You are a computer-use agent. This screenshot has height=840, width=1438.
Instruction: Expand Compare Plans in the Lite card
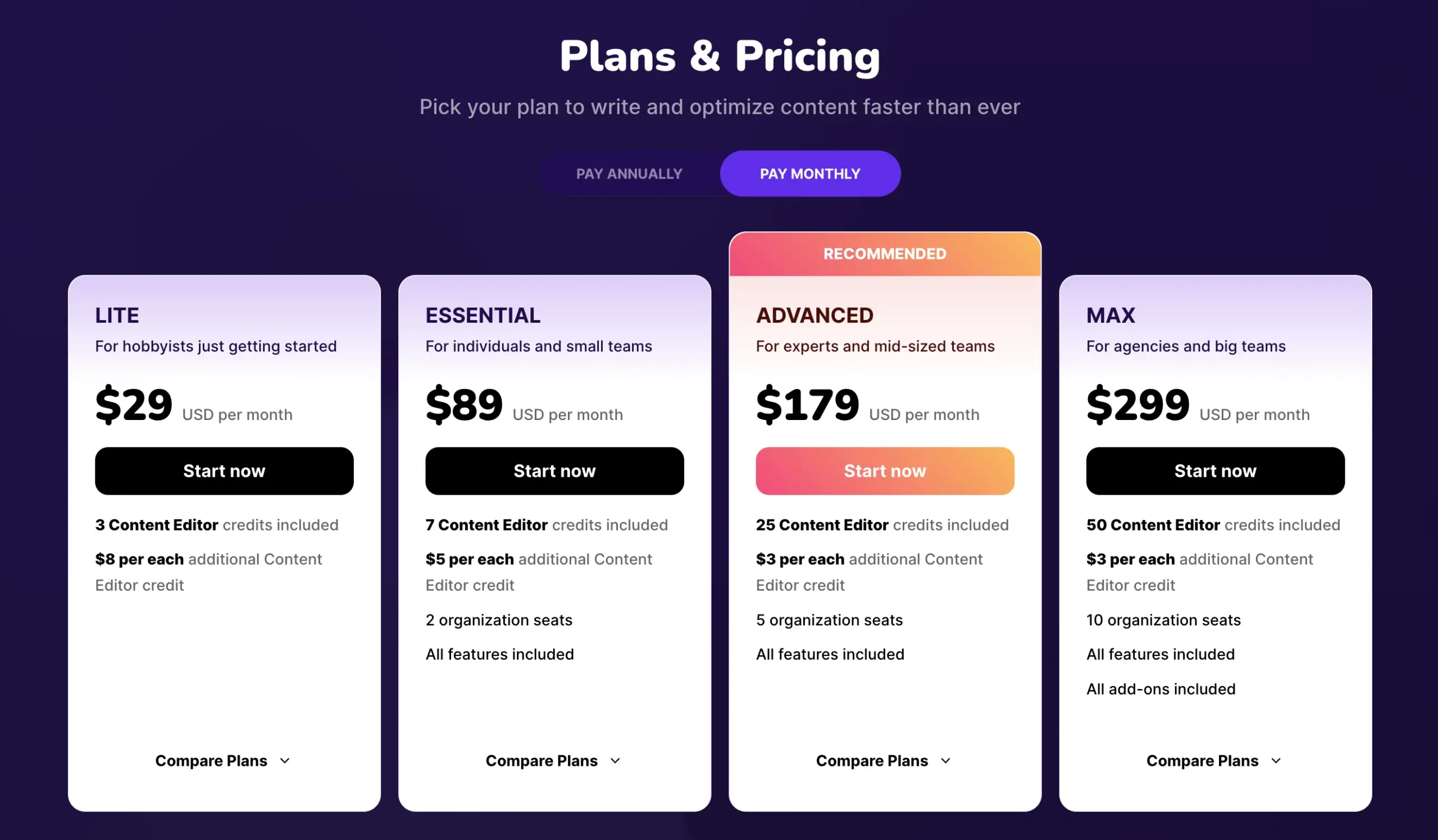click(211, 761)
